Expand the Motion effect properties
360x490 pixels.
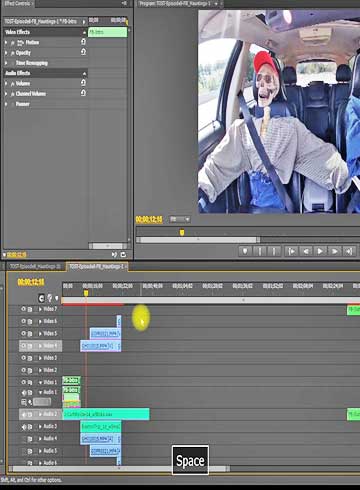point(6,43)
